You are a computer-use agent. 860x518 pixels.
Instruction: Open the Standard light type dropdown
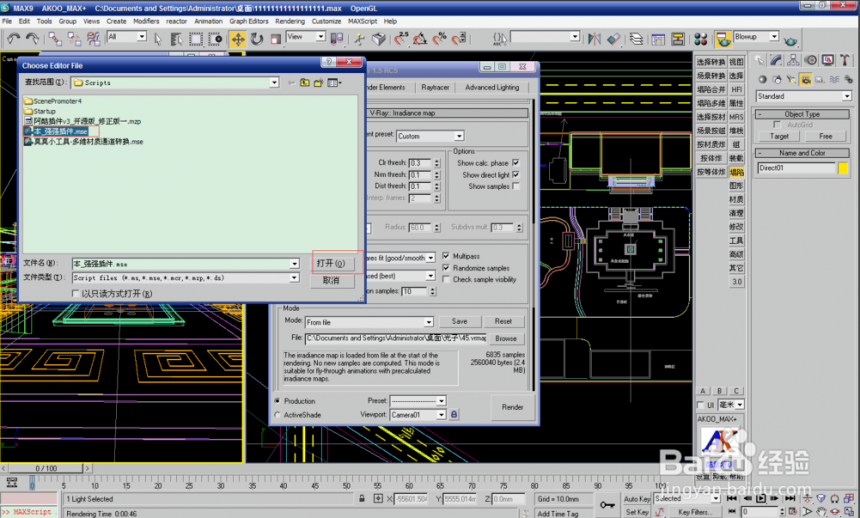coord(847,96)
